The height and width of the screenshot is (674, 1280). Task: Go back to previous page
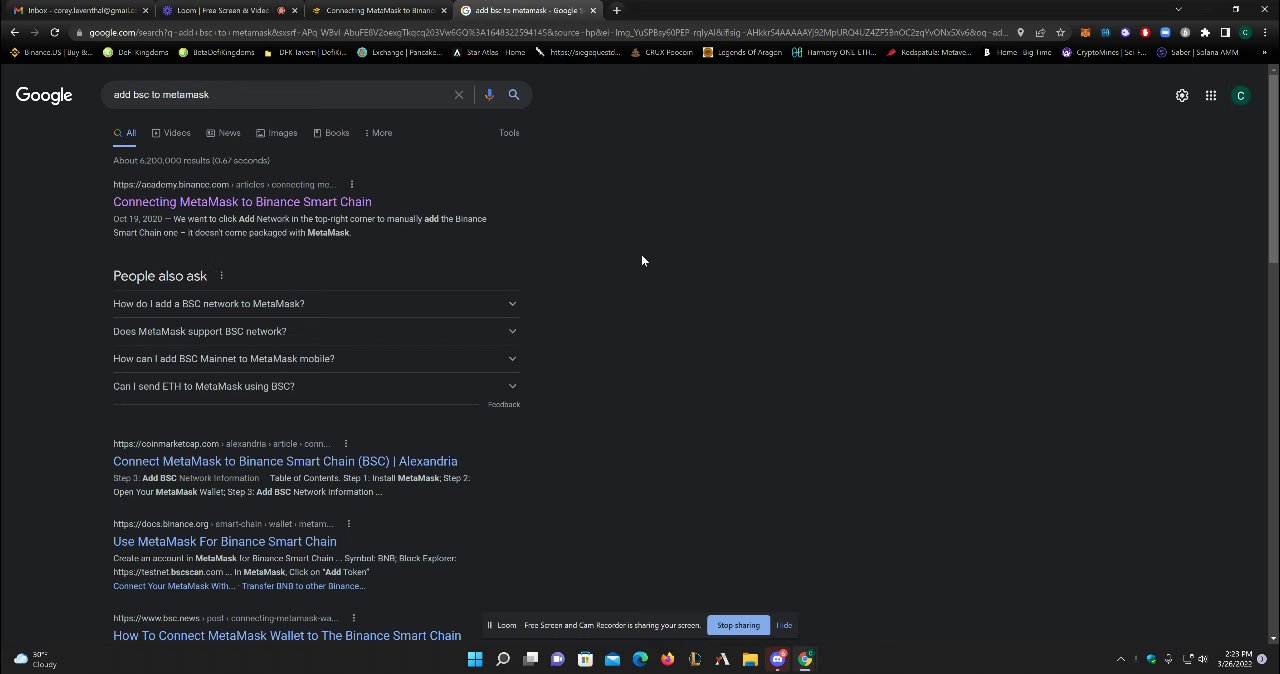coord(14,32)
